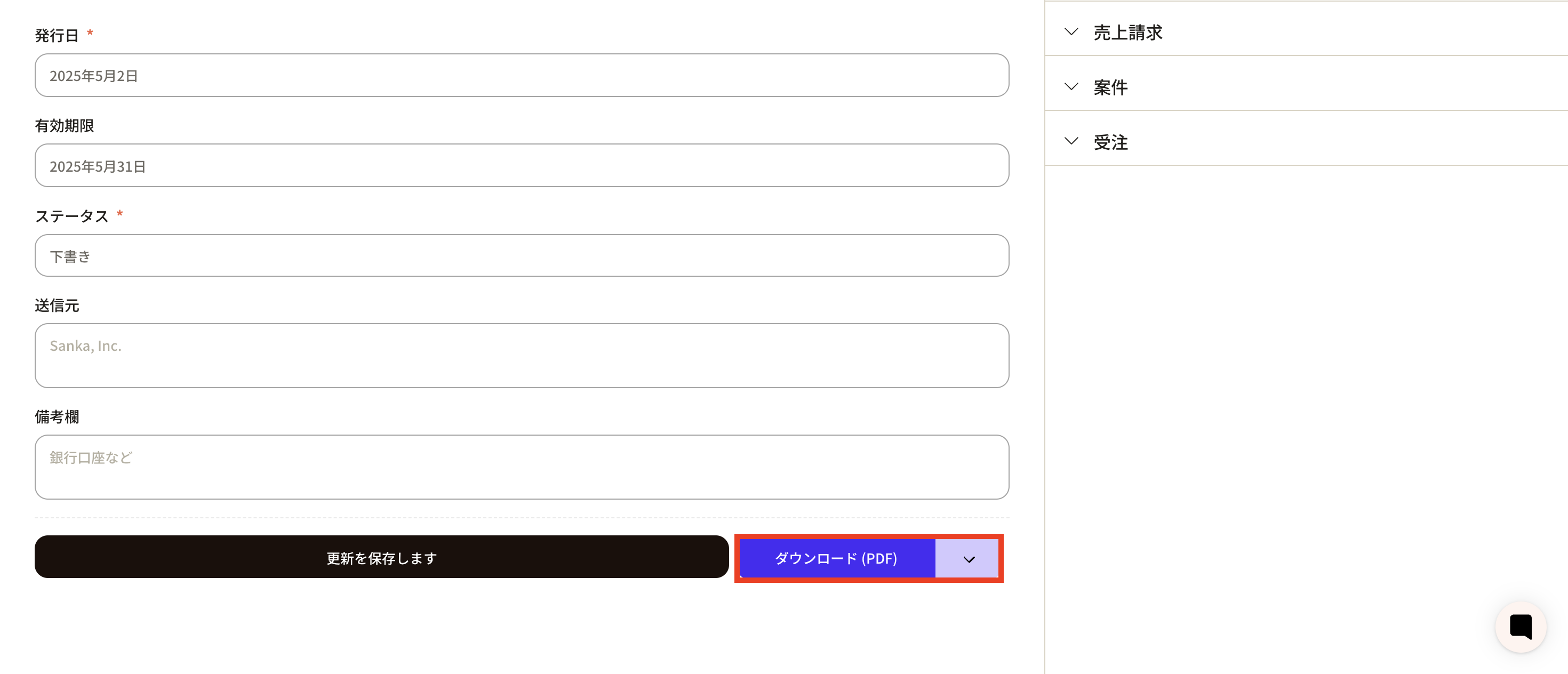Image resolution: width=1568 pixels, height=674 pixels.
Task: Click the ダウンロード (PDF) button
Action: 836,558
